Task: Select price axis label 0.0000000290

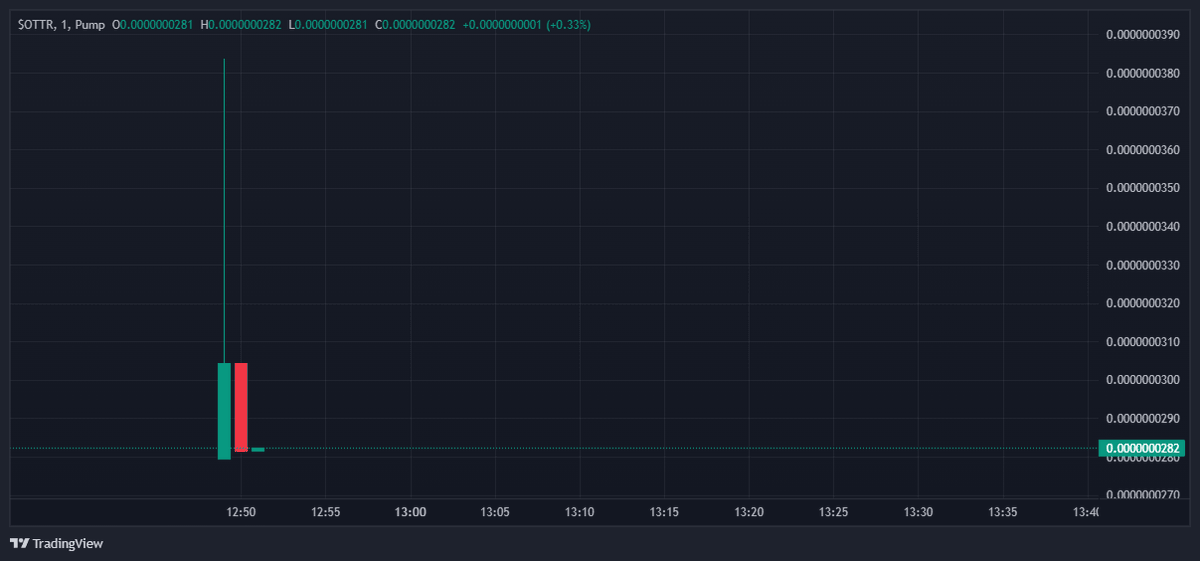Action: tap(1143, 418)
